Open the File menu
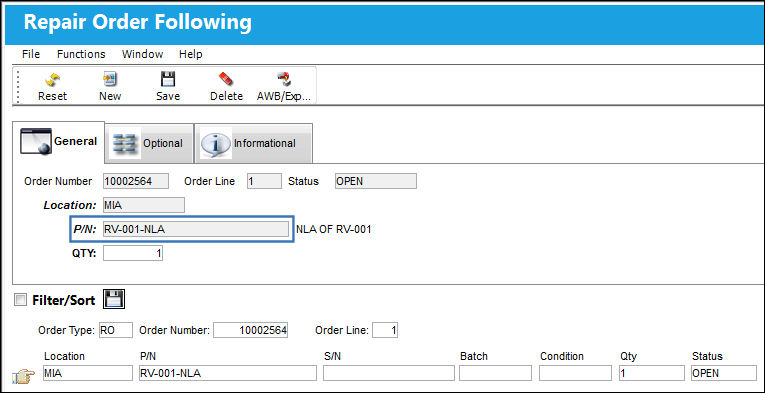 coord(31,54)
